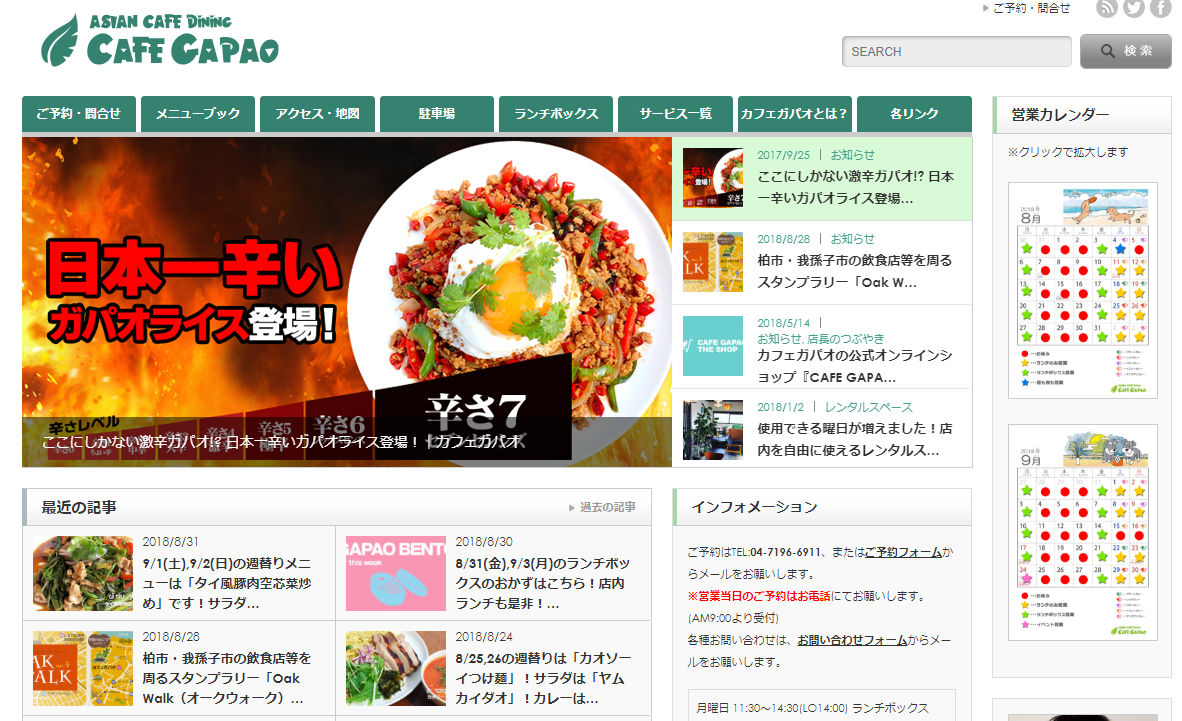Click the ご予約フォーム link
This screenshot has width=1182, height=721.
[903, 552]
